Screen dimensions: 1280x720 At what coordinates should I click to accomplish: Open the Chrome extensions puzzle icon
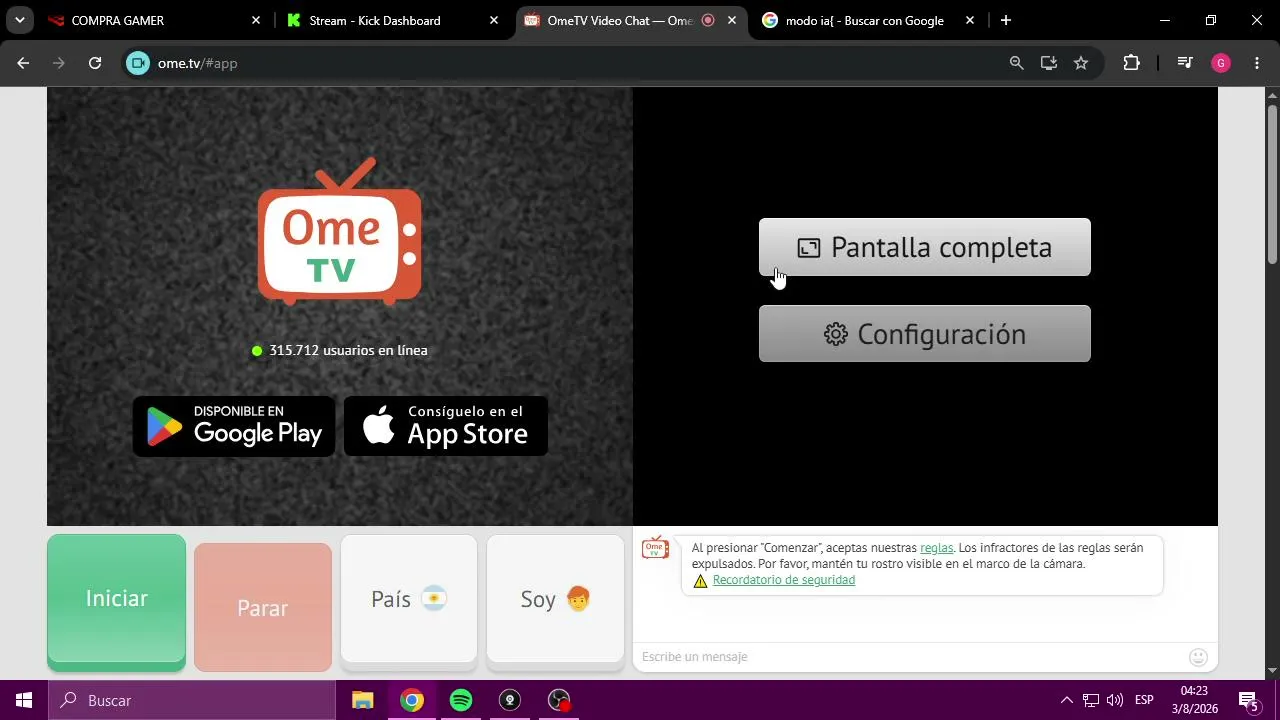[1131, 63]
